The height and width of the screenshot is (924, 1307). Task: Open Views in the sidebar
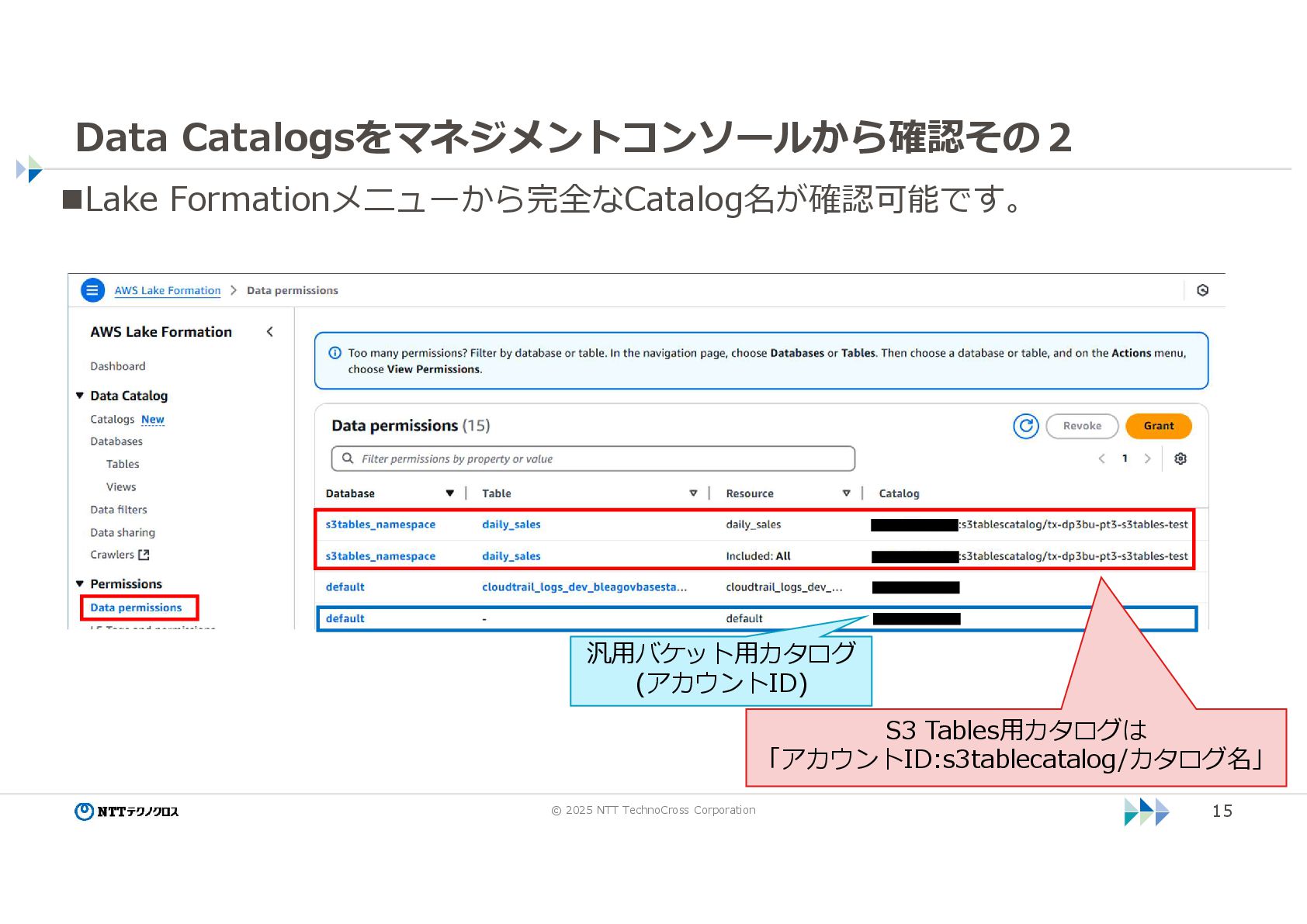(121, 487)
